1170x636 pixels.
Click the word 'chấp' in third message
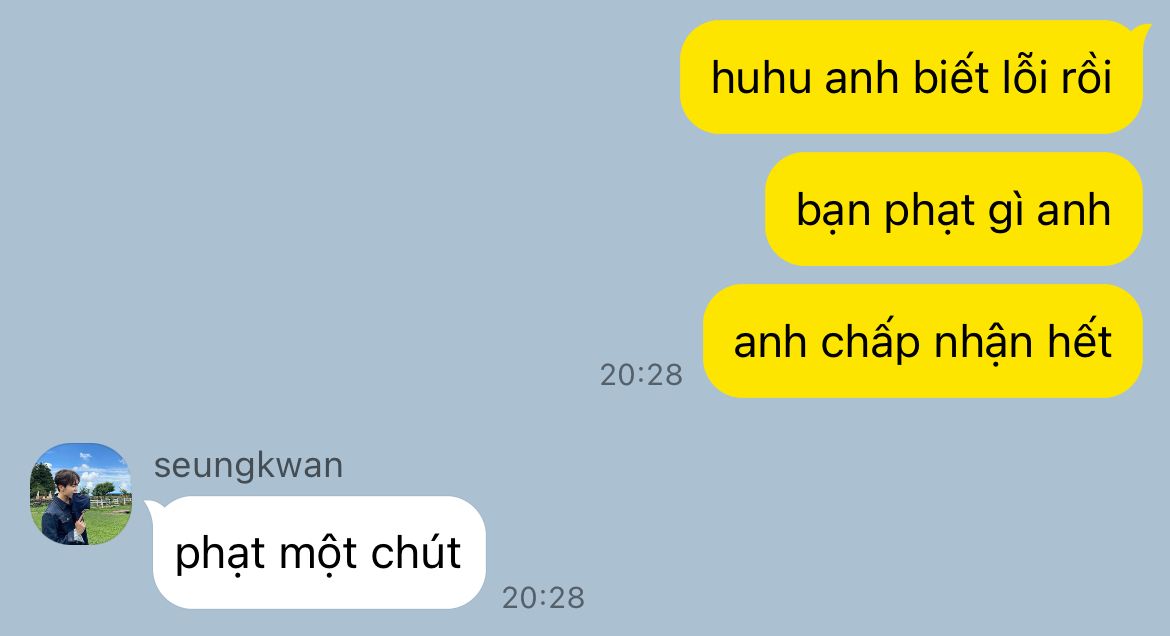click(x=870, y=342)
